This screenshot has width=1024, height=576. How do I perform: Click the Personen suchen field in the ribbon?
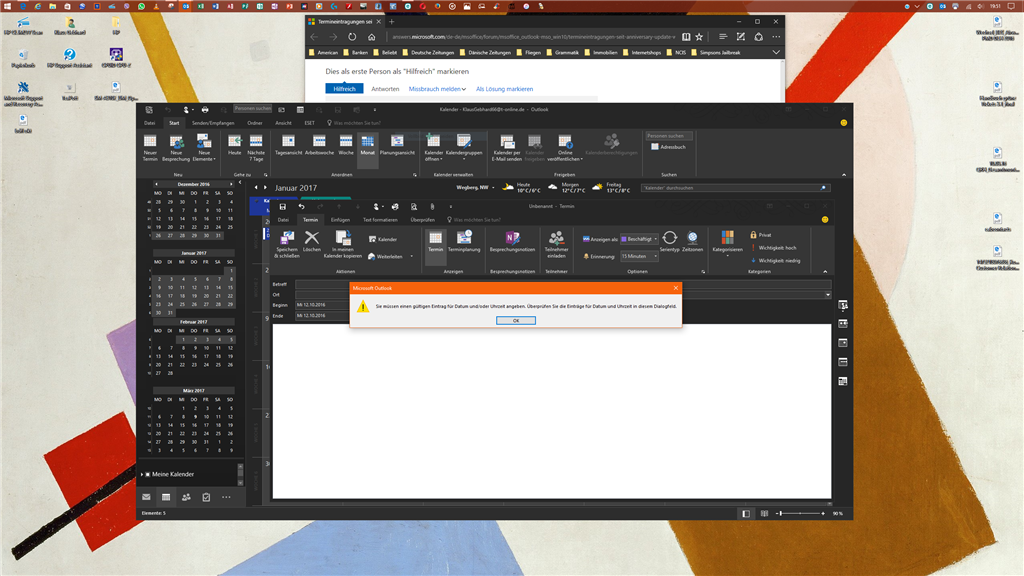pos(669,136)
